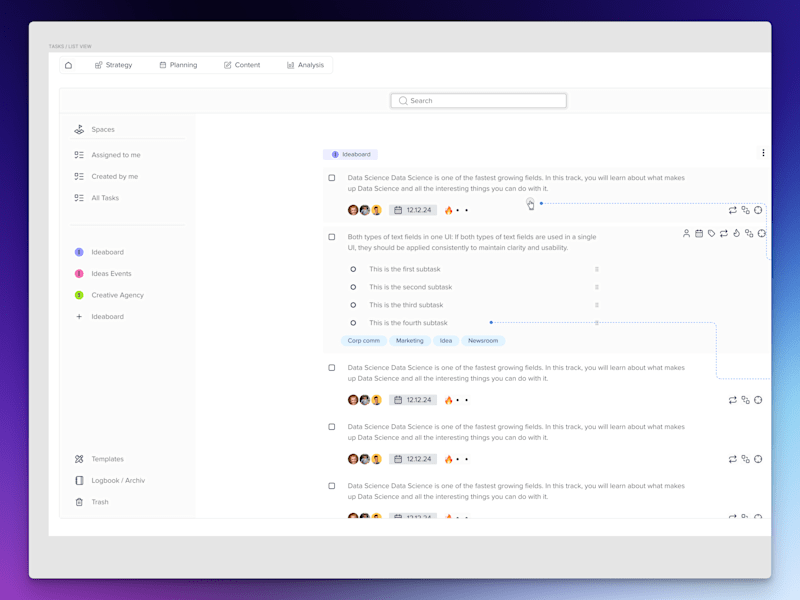
Task: Show tasks Assigned to me
Action: [x=107, y=155]
